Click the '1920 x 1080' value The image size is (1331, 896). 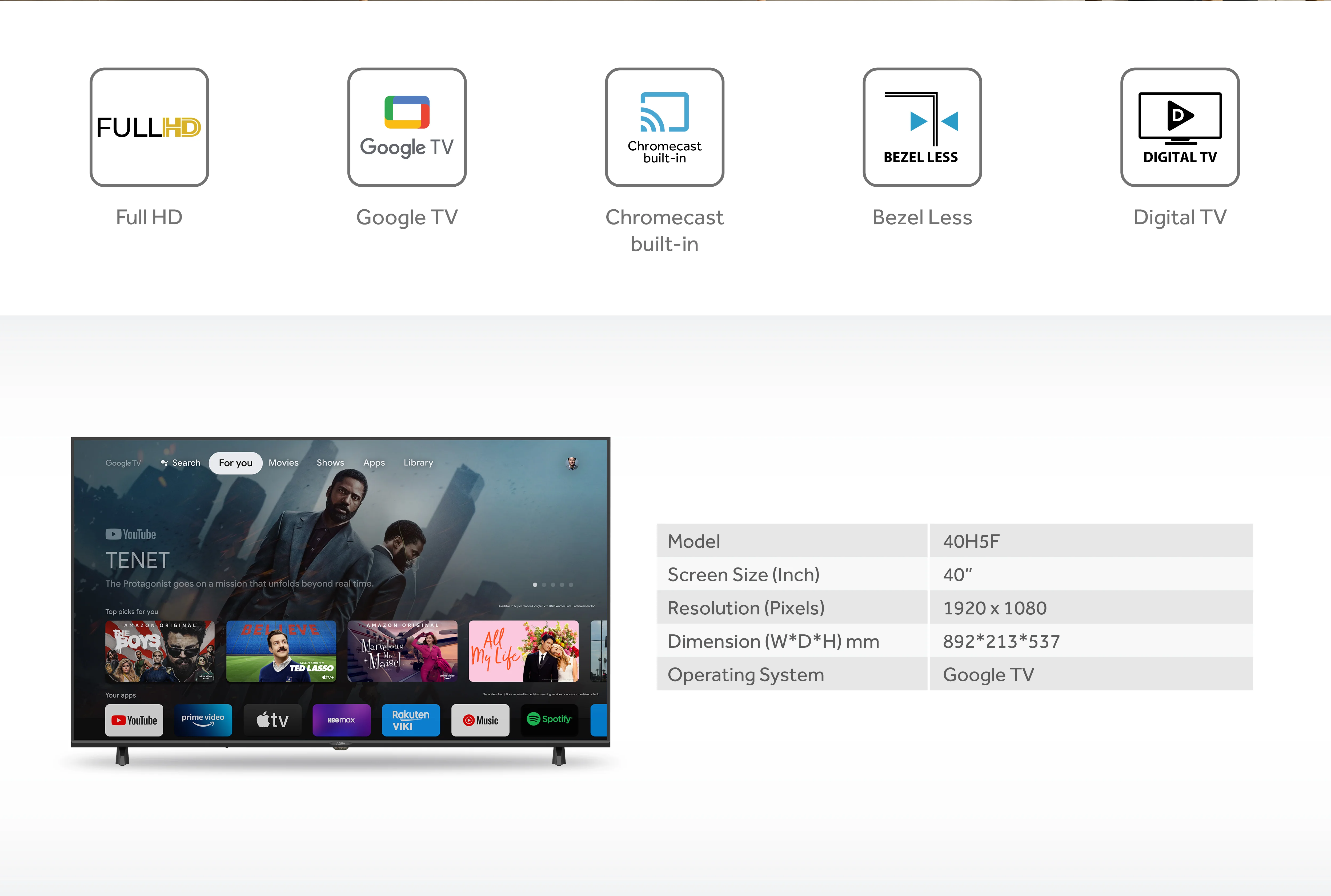point(995,608)
